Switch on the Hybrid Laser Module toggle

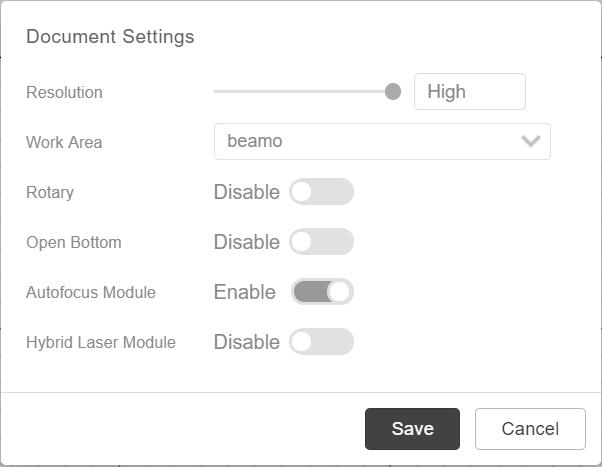point(321,342)
